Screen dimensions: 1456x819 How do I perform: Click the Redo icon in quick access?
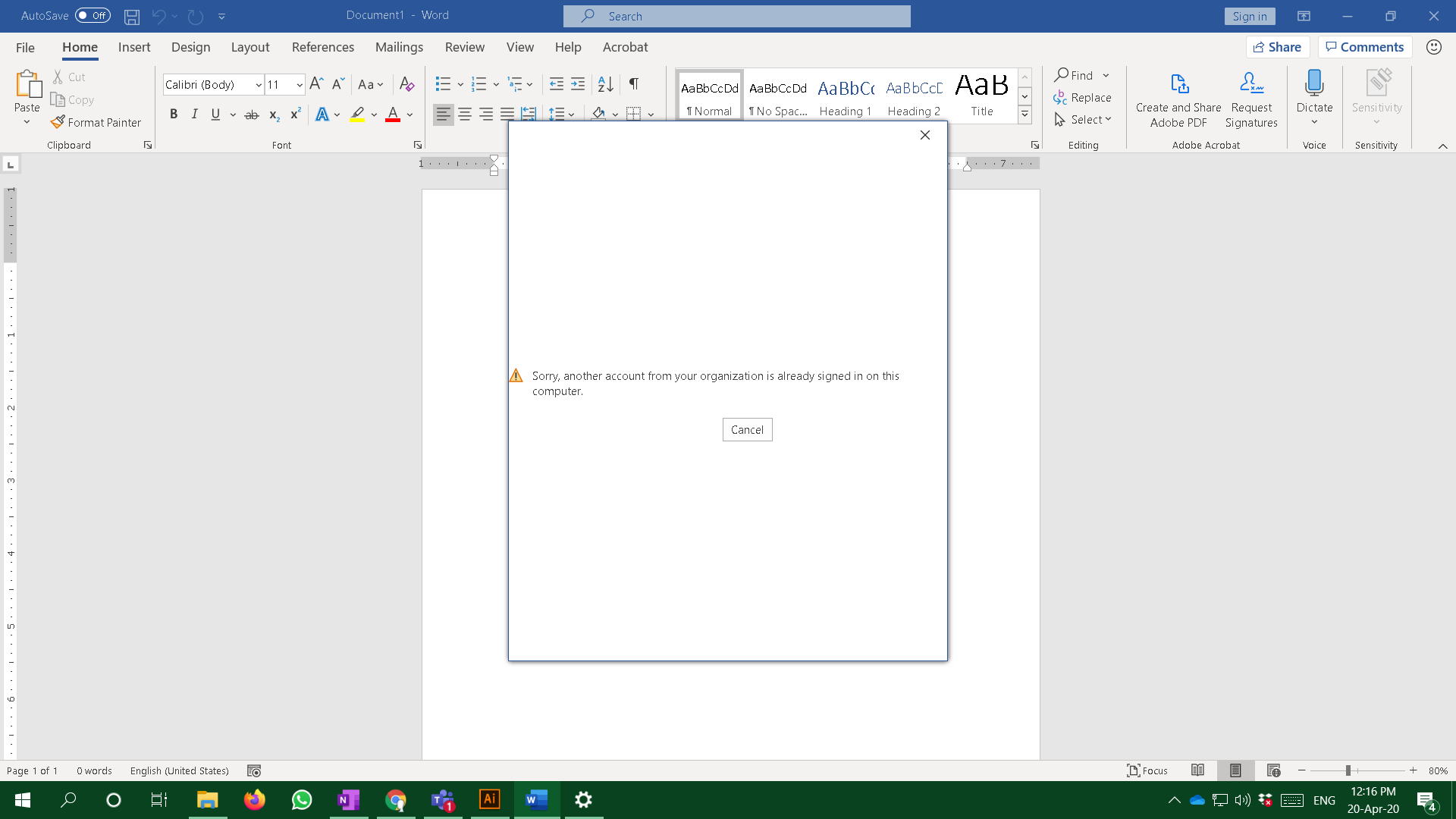click(196, 16)
